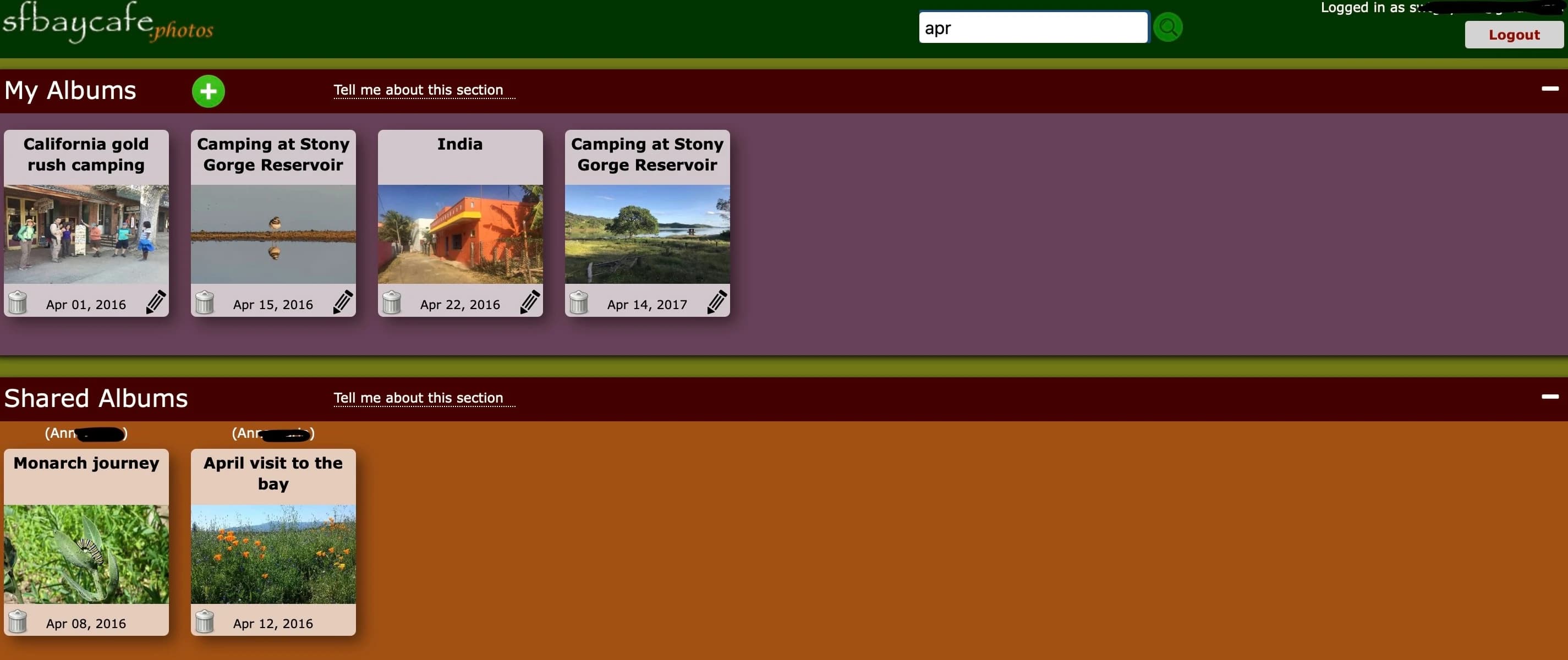Viewport: 1568px width, 660px height.
Task: Click inside the search input containing apr
Action: coord(1033,27)
